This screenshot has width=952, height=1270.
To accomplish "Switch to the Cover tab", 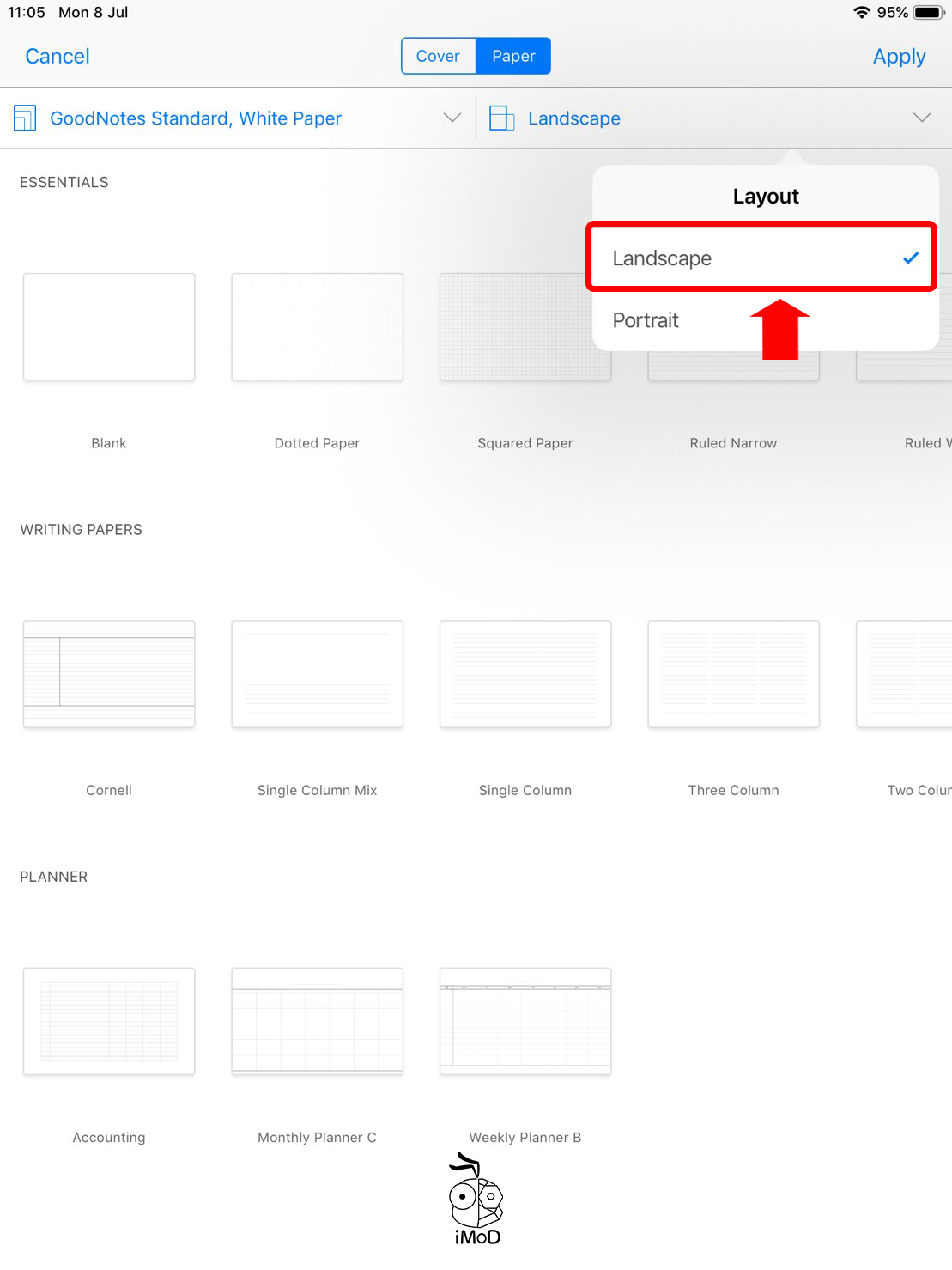I will [438, 56].
